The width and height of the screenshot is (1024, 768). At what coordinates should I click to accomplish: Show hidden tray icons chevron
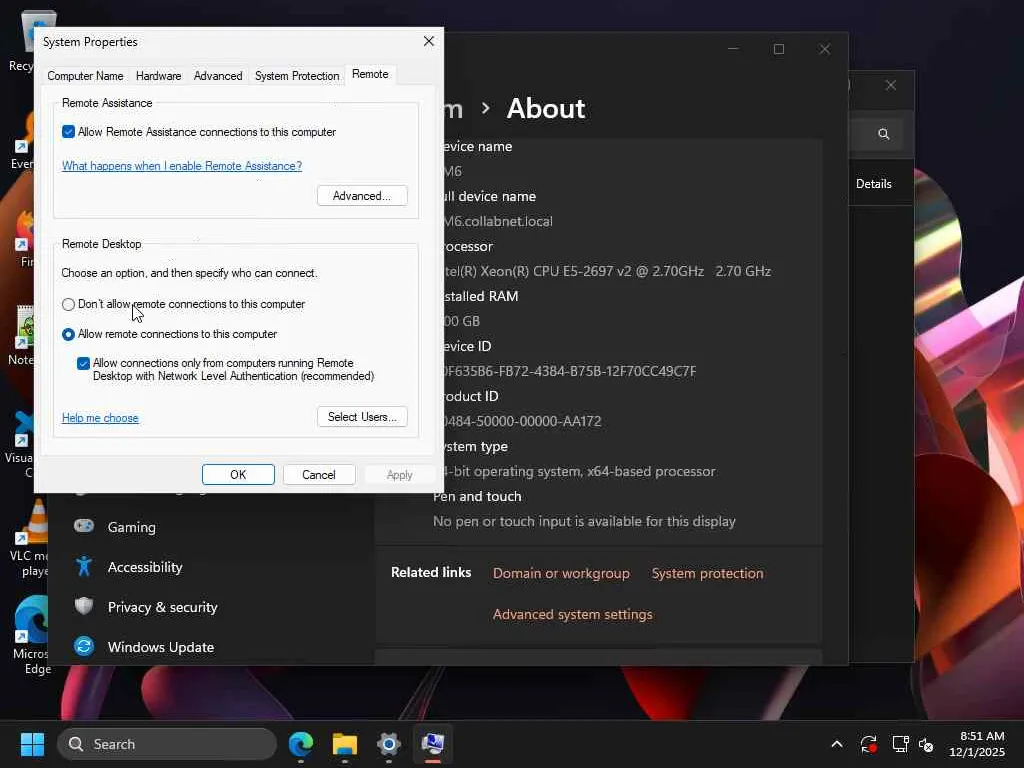(837, 744)
